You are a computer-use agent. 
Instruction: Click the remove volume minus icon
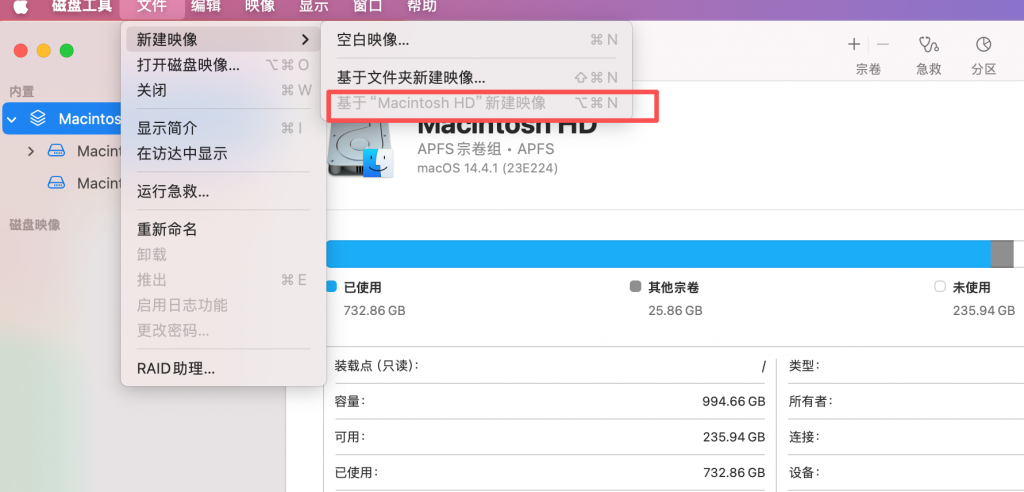tap(882, 45)
